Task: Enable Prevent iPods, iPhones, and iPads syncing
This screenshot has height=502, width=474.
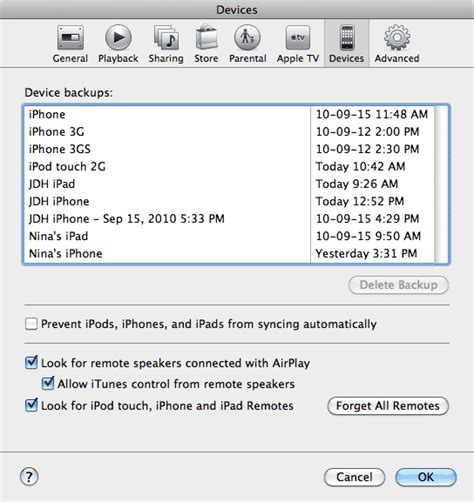Action: click(x=31, y=324)
